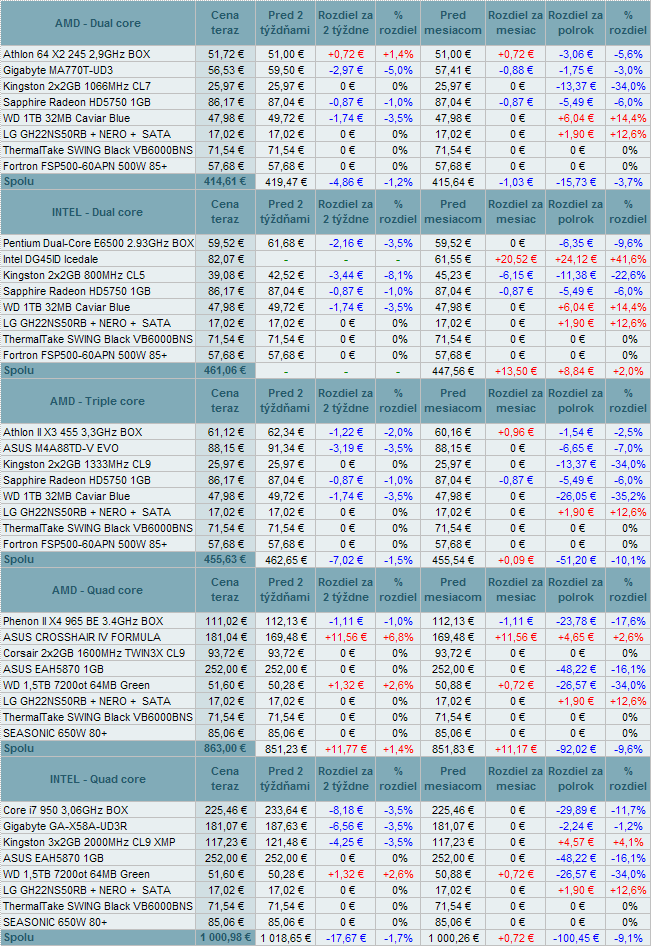The image size is (651, 946).
Task: Click the value '447,56 €'
Action: click(453, 371)
